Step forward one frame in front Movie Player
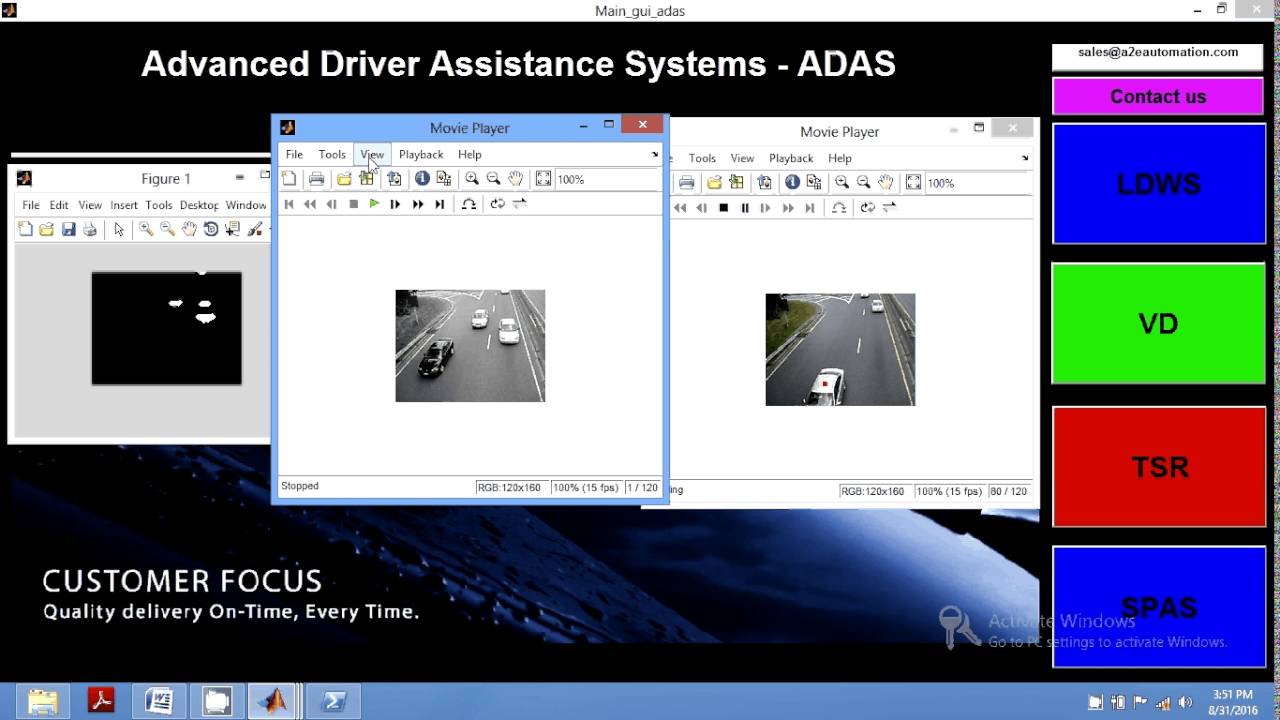 point(395,204)
